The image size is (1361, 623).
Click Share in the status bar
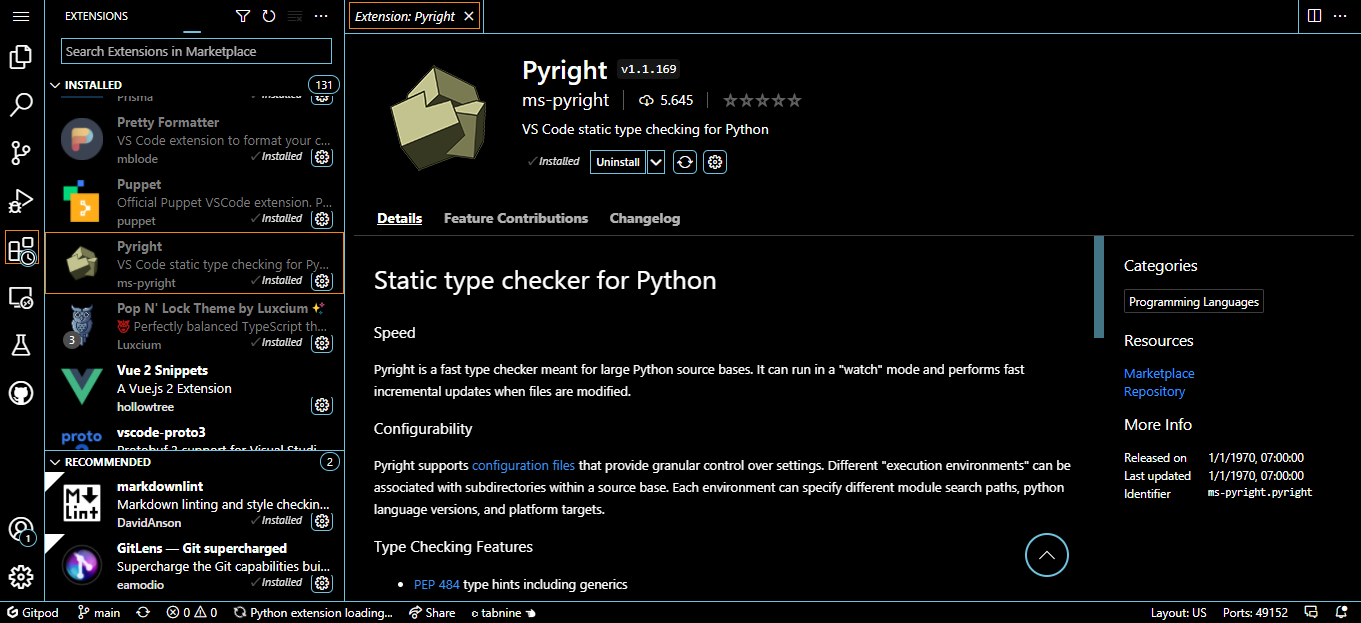[432, 612]
